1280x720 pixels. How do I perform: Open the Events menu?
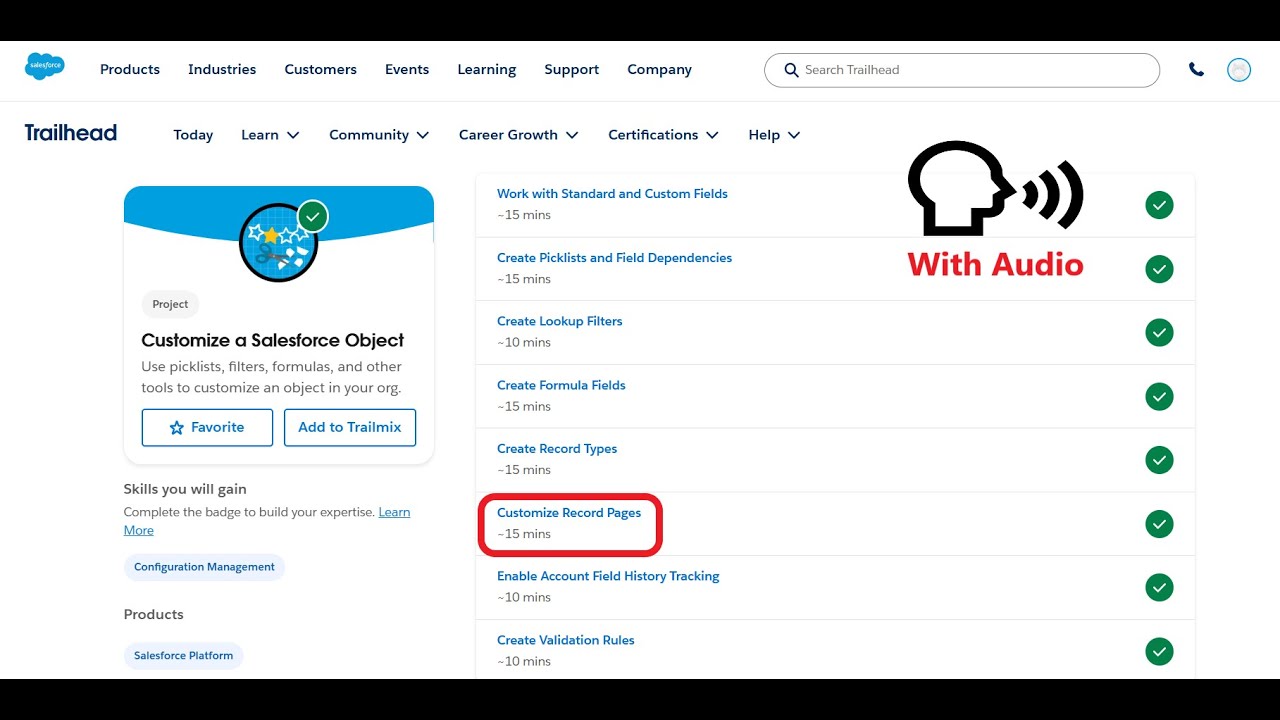[x=407, y=70]
